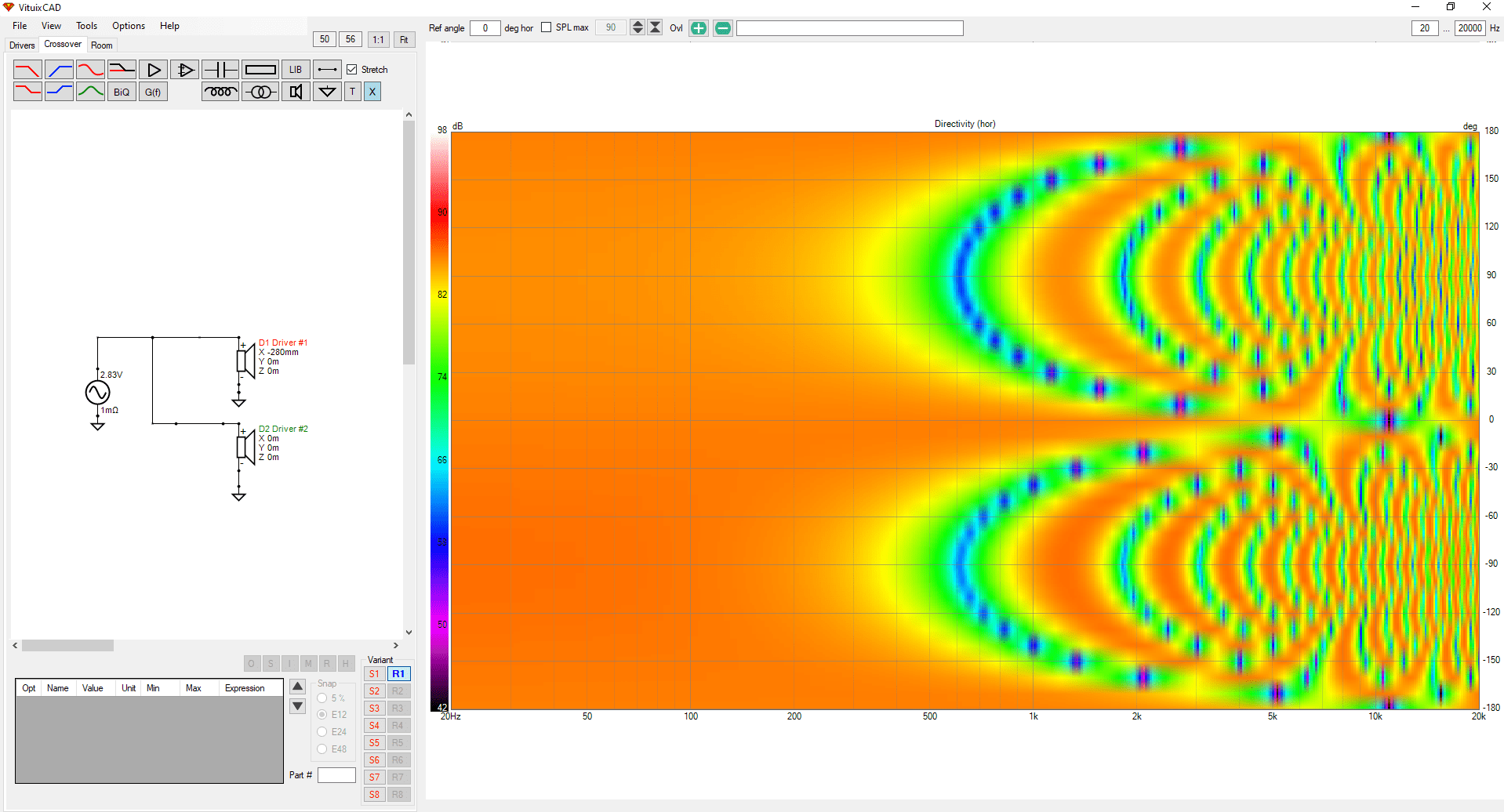
Task: Select the D1 Driver #1 speaker symbol
Action: [x=245, y=361]
